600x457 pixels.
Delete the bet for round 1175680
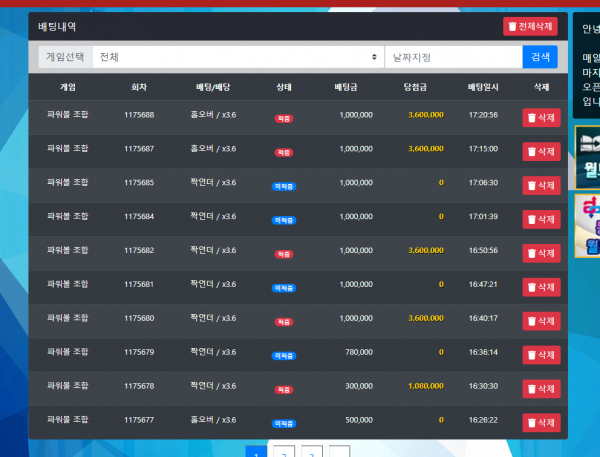pyautogui.click(x=541, y=321)
